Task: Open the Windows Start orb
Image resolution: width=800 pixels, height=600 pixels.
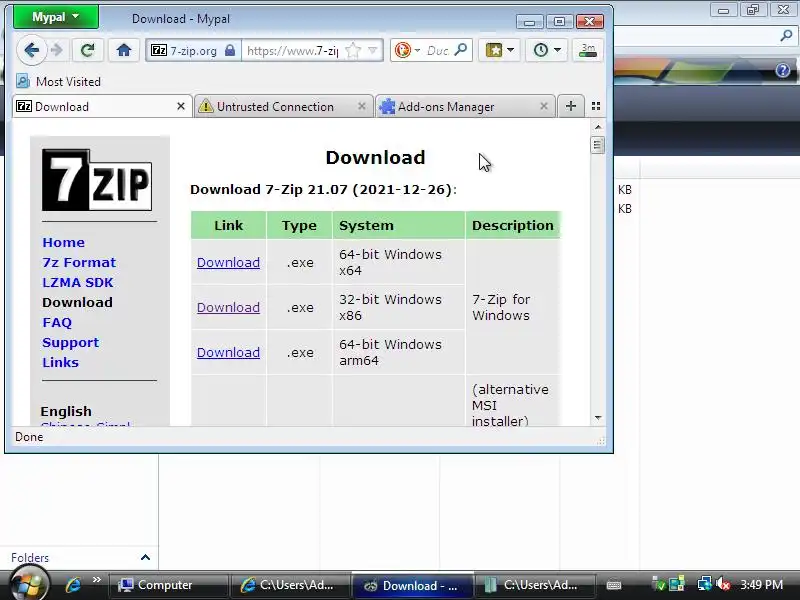Action: pos(29,584)
